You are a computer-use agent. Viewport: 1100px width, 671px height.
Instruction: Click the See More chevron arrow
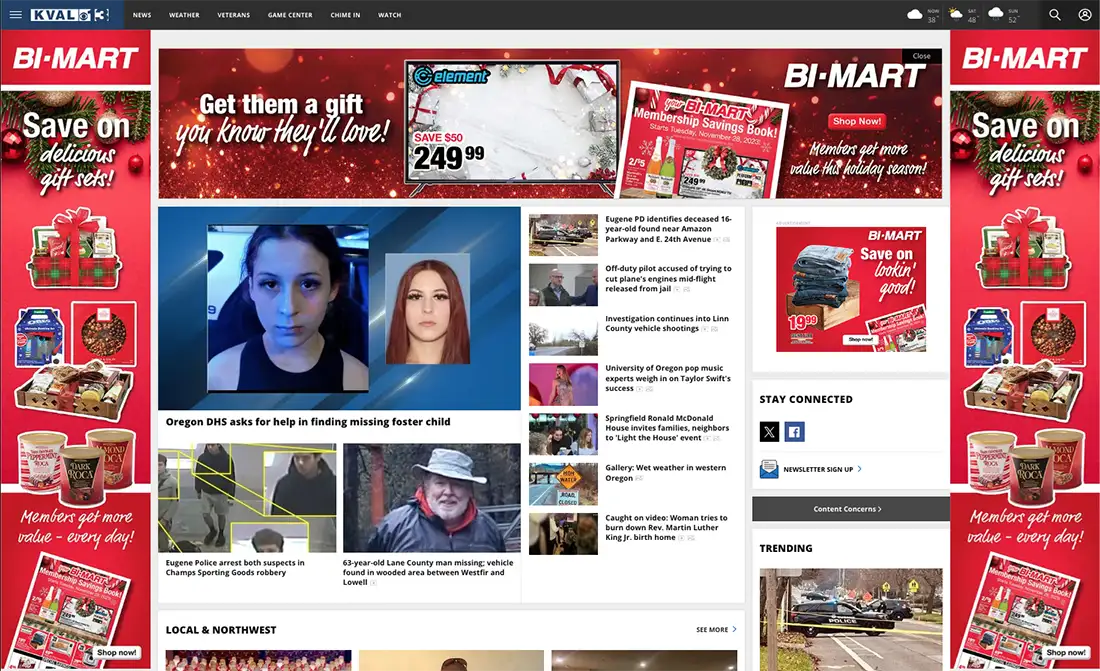735,630
